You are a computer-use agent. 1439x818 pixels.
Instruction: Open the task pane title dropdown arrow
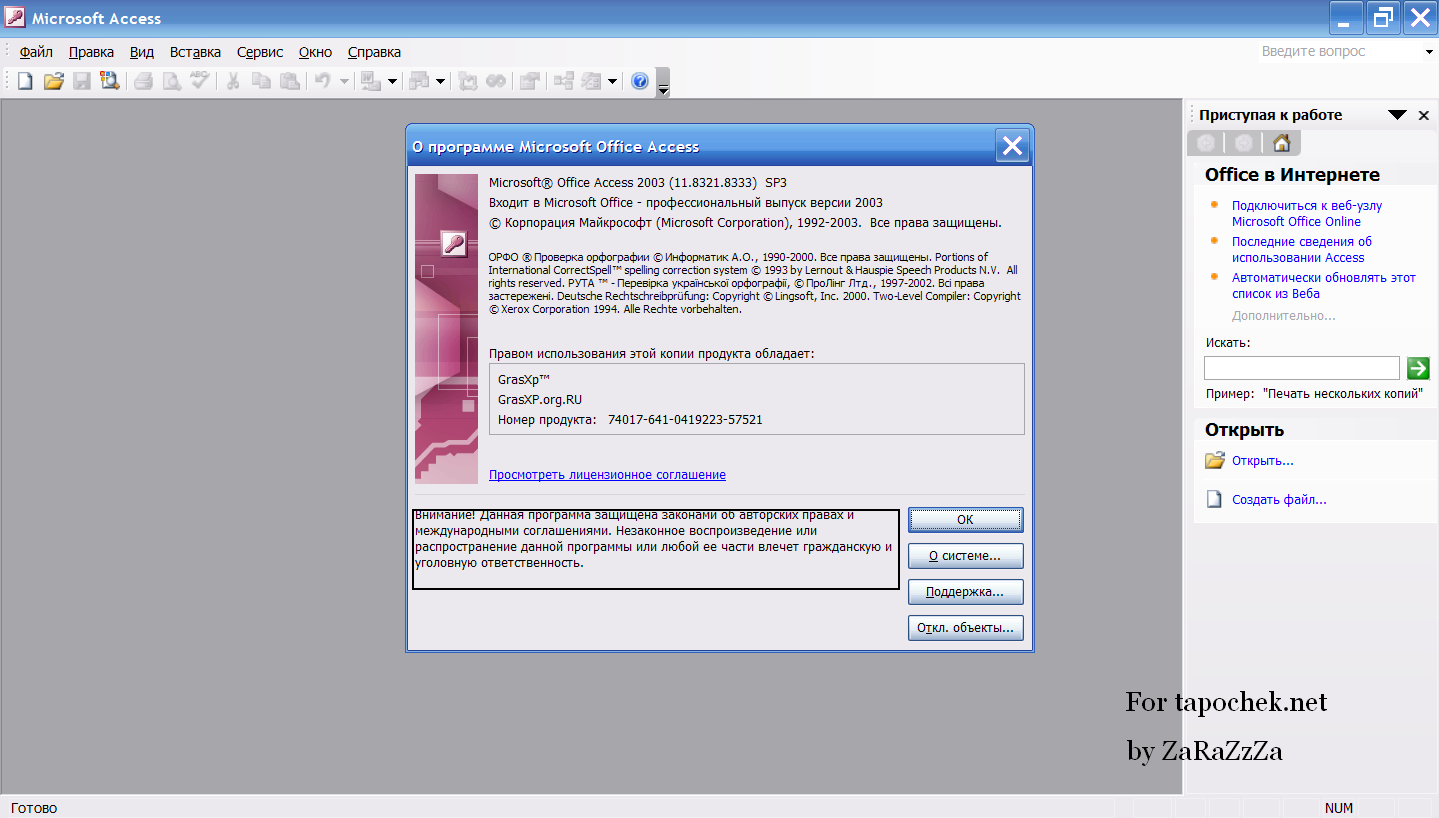click(1397, 115)
